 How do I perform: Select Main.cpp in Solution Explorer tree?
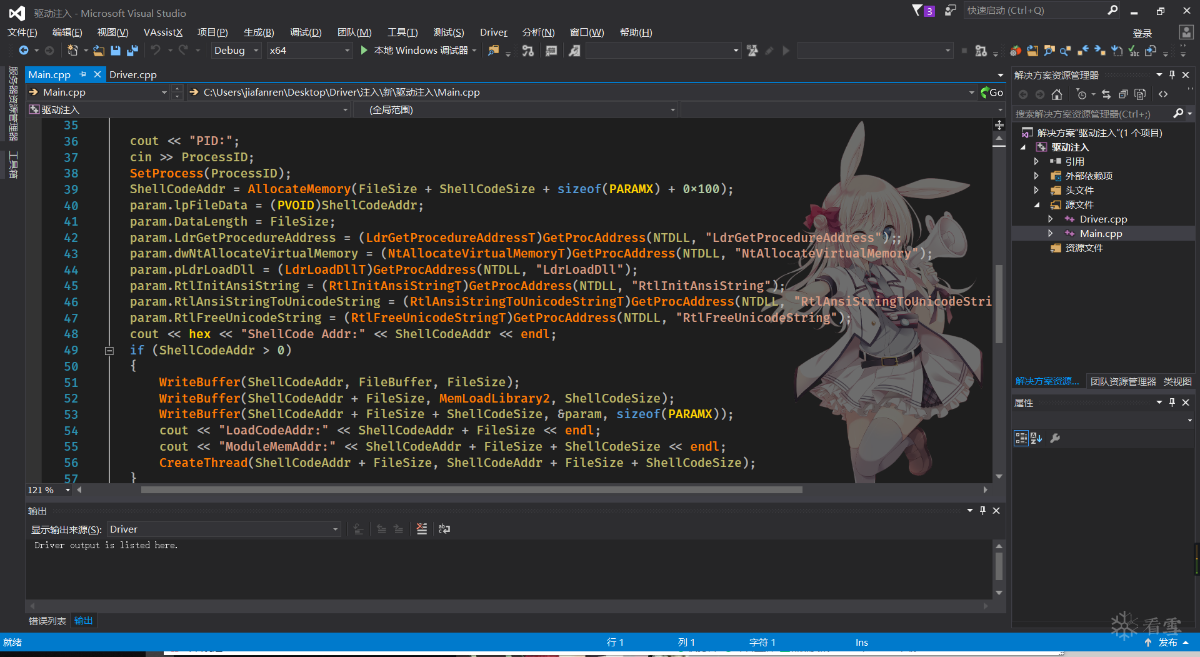point(1101,233)
